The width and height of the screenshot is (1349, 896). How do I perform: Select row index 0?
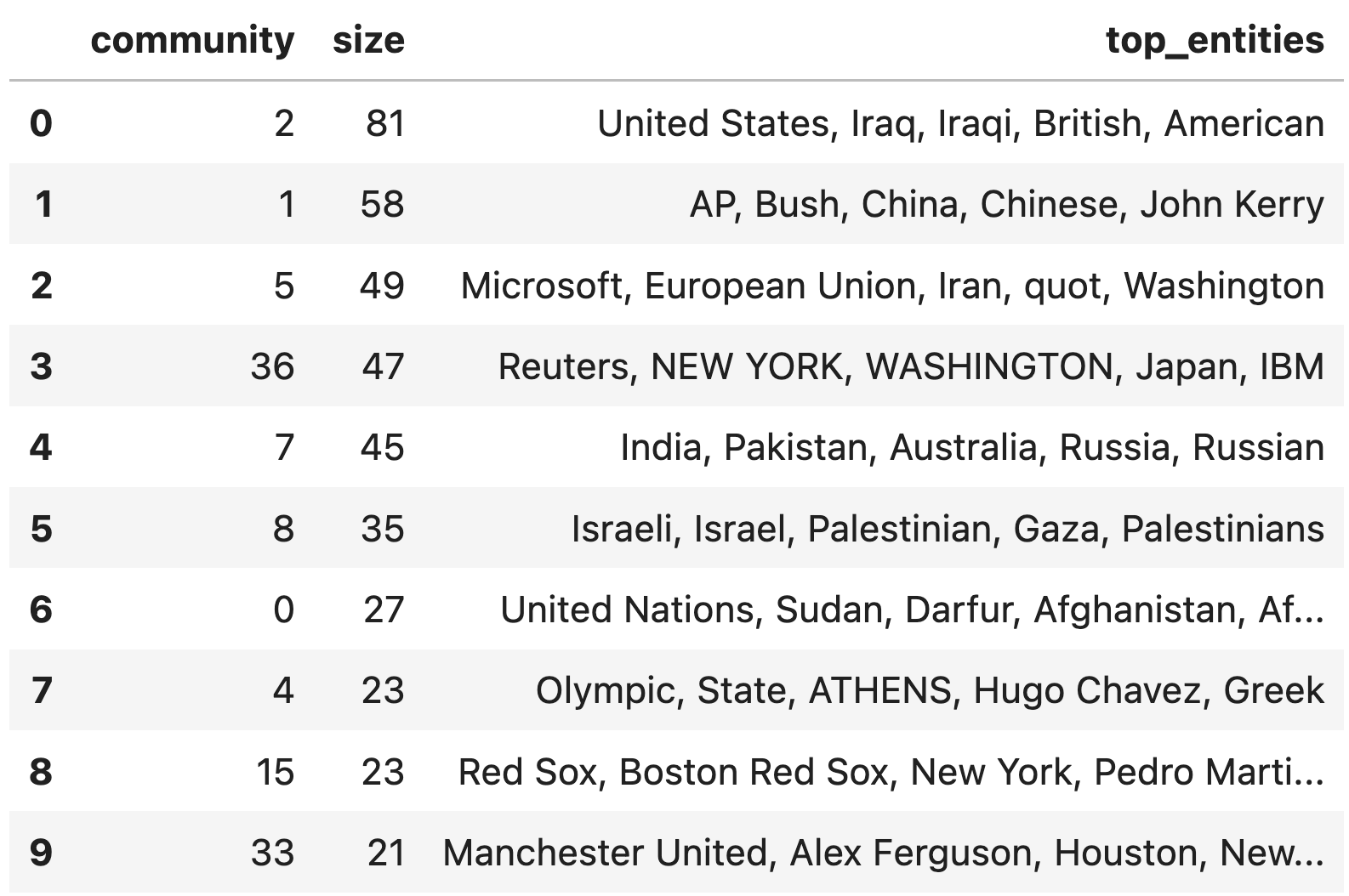click(41, 123)
